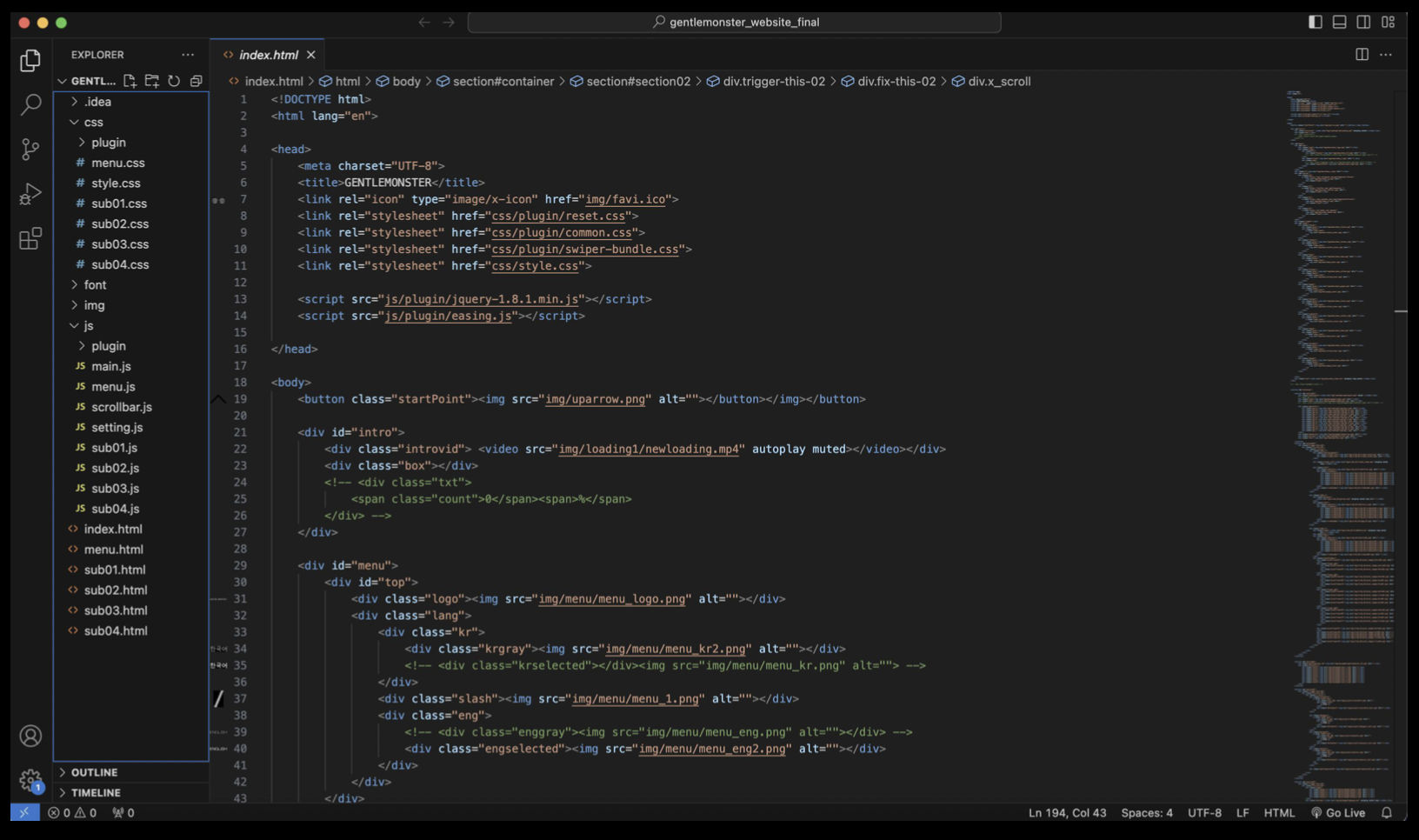1419x840 pixels.
Task: Go back with the navigation arrow
Action: click(x=424, y=23)
